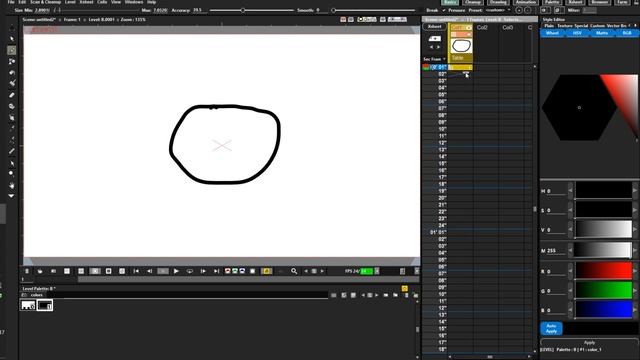The width and height of the screenshot is (640, 360).
Task: Expand more tools arrow at toolbar bottom
Action: [x=11, y=196]
